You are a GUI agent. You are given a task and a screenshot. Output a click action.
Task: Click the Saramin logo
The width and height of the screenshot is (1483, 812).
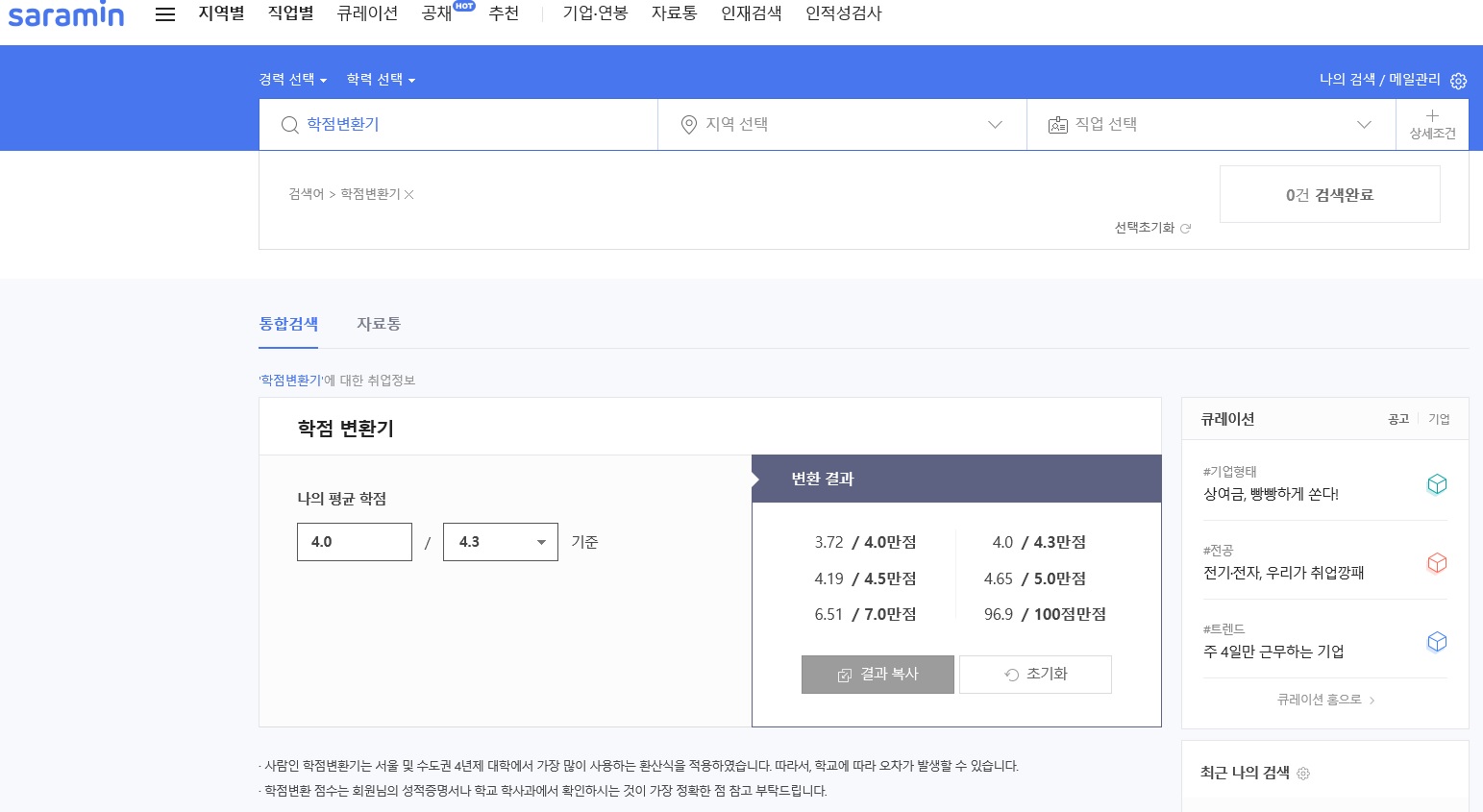[x=66, y=14]
